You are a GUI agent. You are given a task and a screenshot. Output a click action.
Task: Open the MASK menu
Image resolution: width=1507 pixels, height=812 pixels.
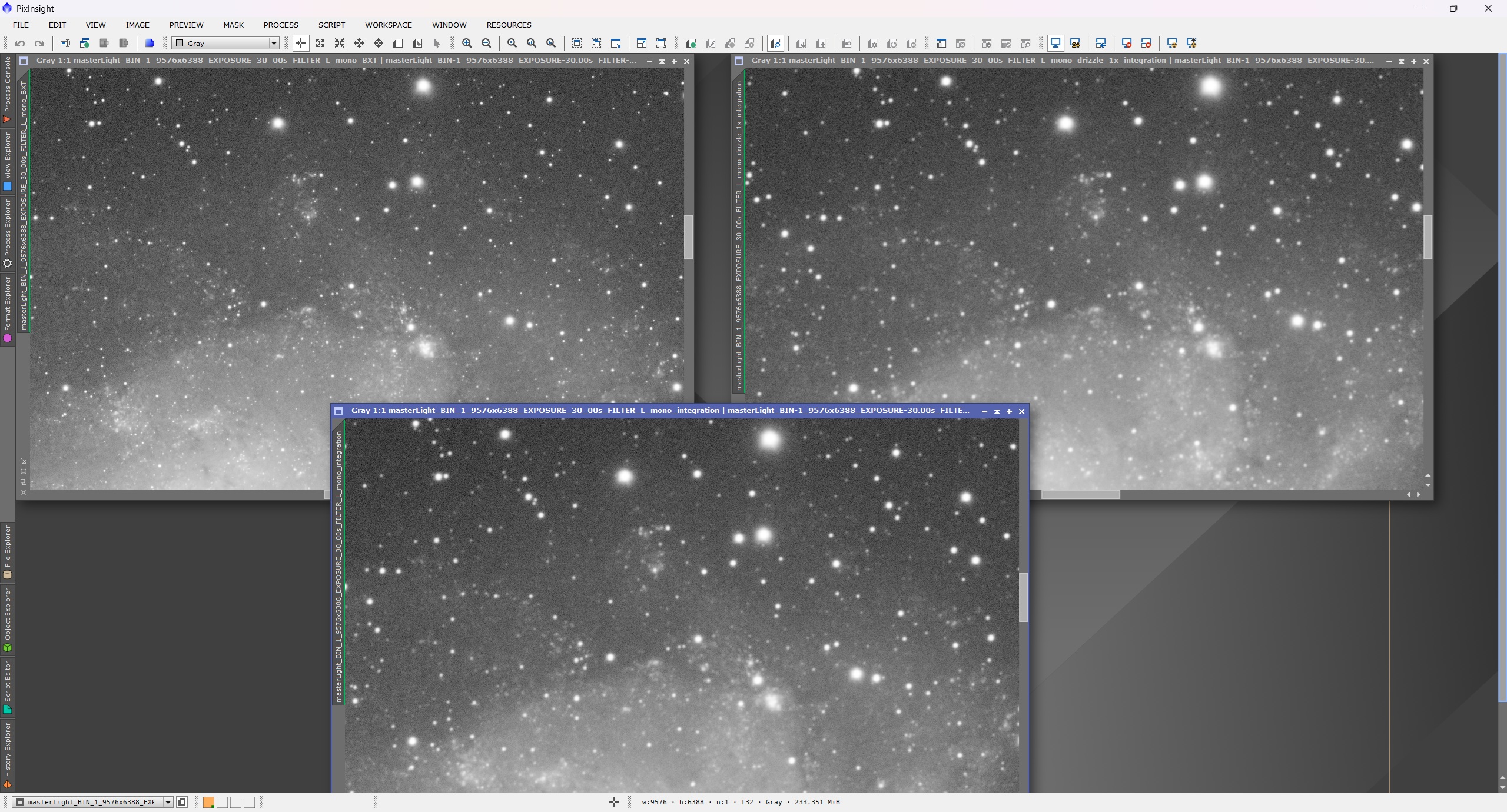coord(233,25)
